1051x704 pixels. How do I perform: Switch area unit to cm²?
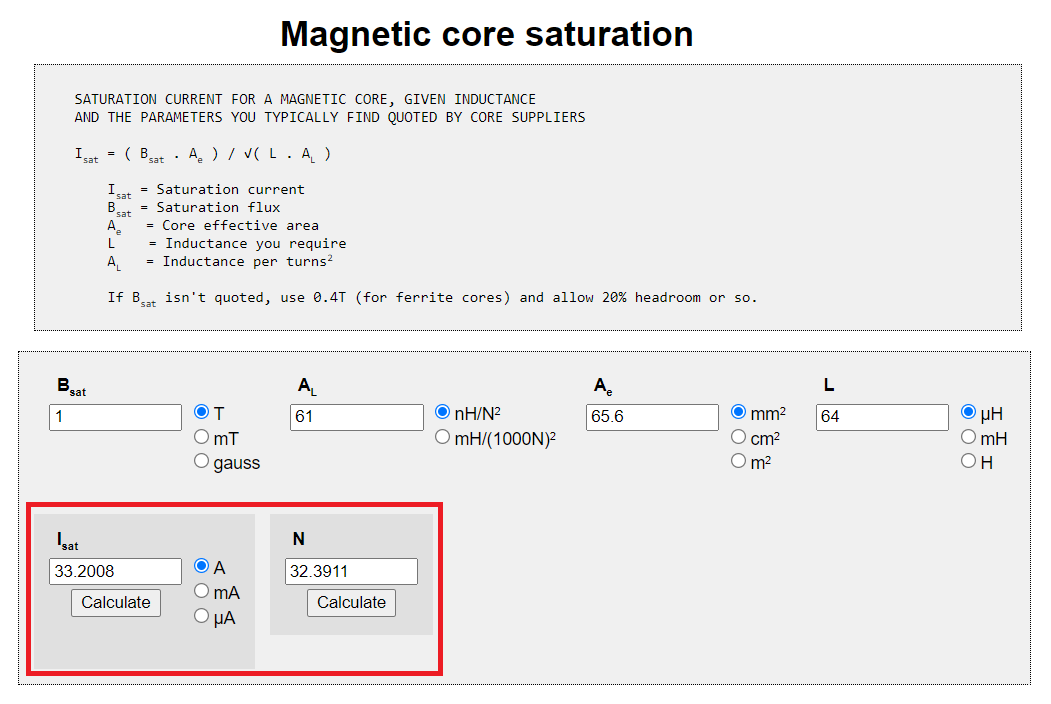point(739,437)
